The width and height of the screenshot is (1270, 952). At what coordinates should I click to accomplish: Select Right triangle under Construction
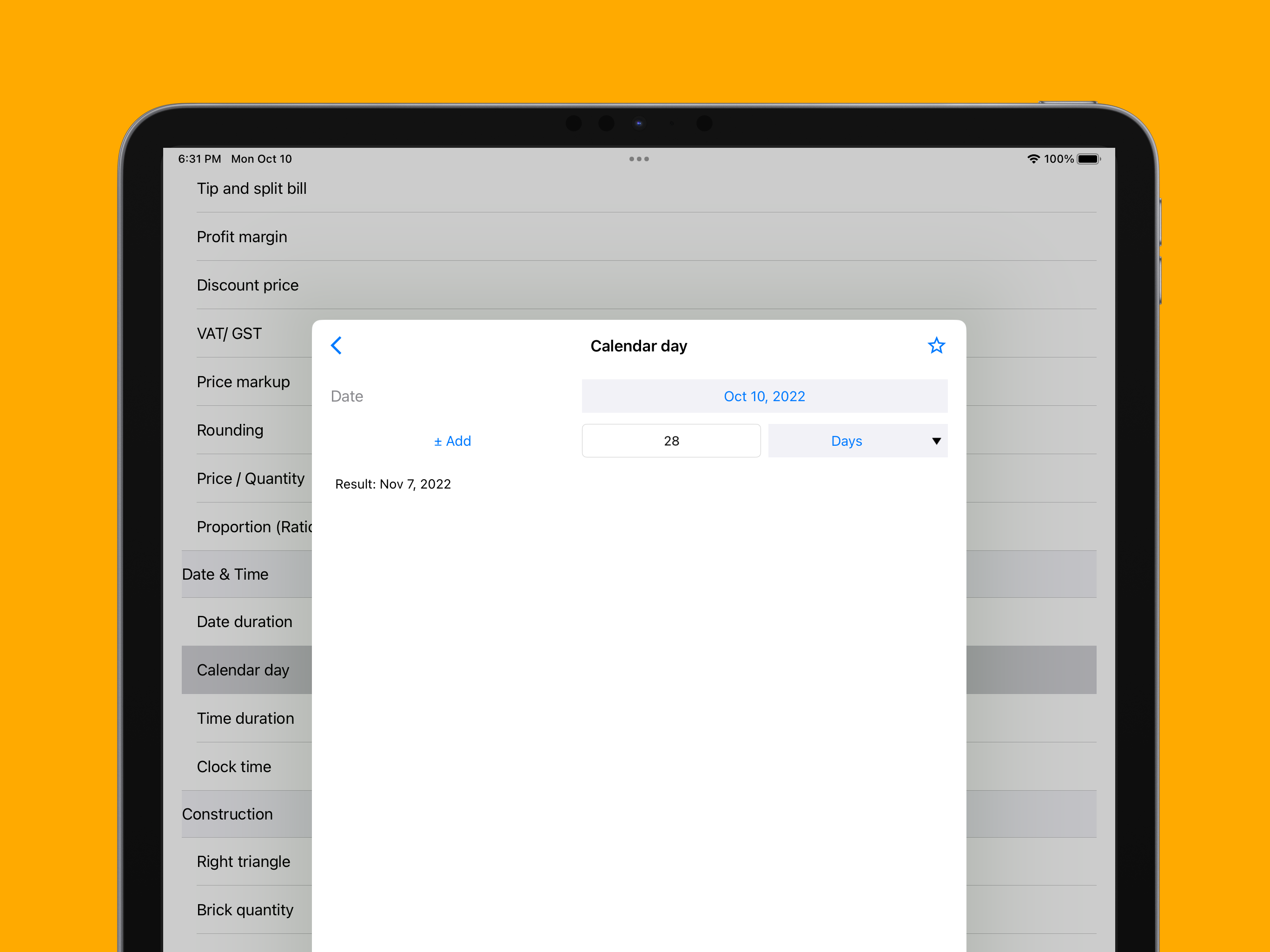[x=244, y=861]
